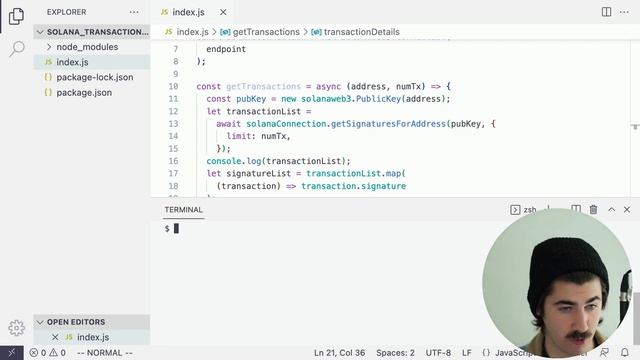Click feedback icon in status bar
Image resolution: width=640 pixels, height=360 pixels.
tap(604, 352)
